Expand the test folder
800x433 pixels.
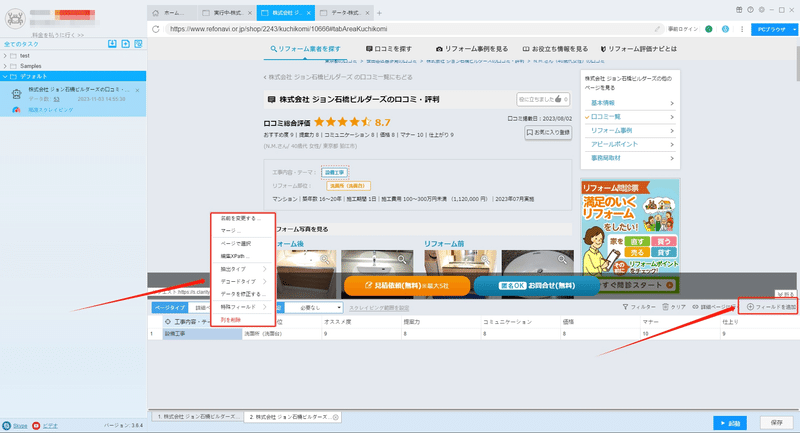pyautogui.click(x=5, y=56)
